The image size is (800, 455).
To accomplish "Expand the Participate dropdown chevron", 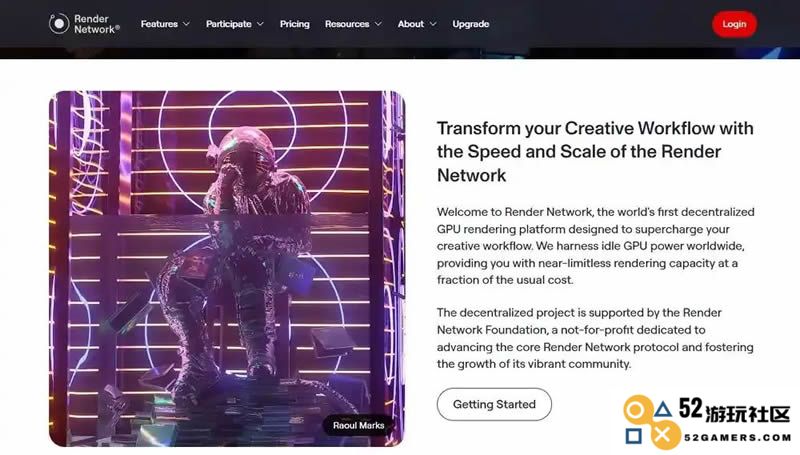I will pos(260,24).
